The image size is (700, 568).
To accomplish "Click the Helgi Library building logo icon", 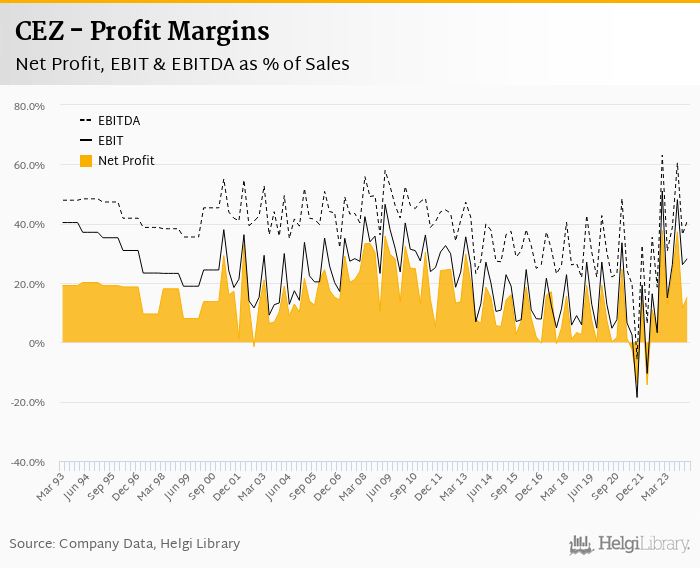I will [x=581, y=544].
